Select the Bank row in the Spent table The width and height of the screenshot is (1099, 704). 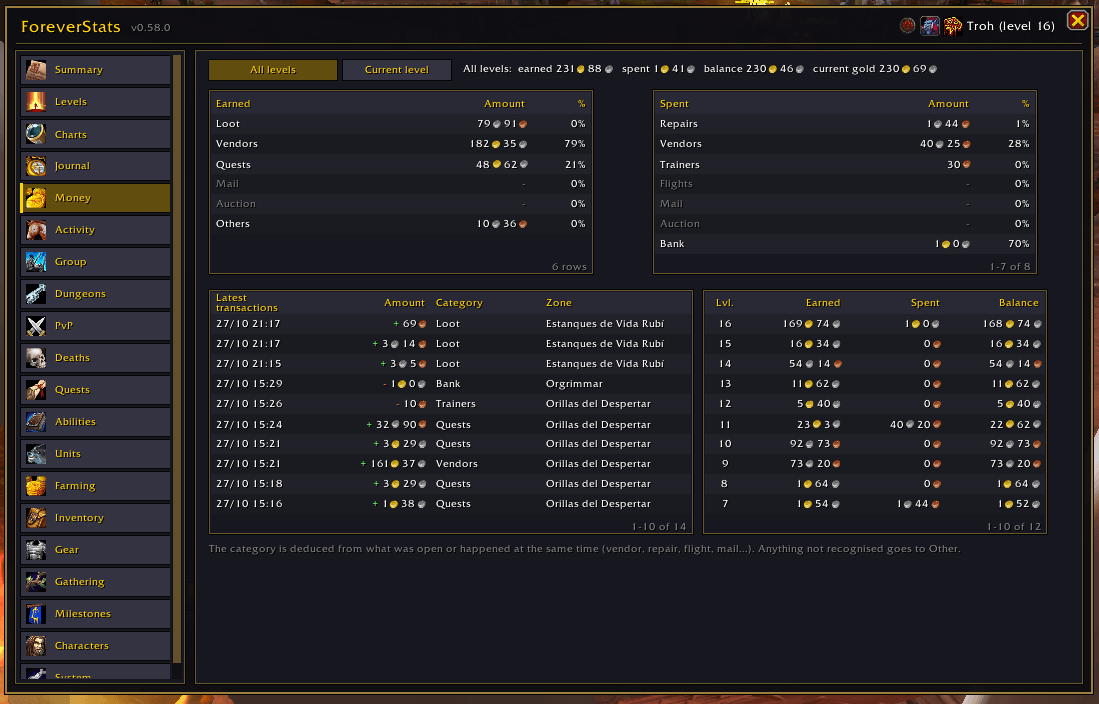click(x=845, y=244)
